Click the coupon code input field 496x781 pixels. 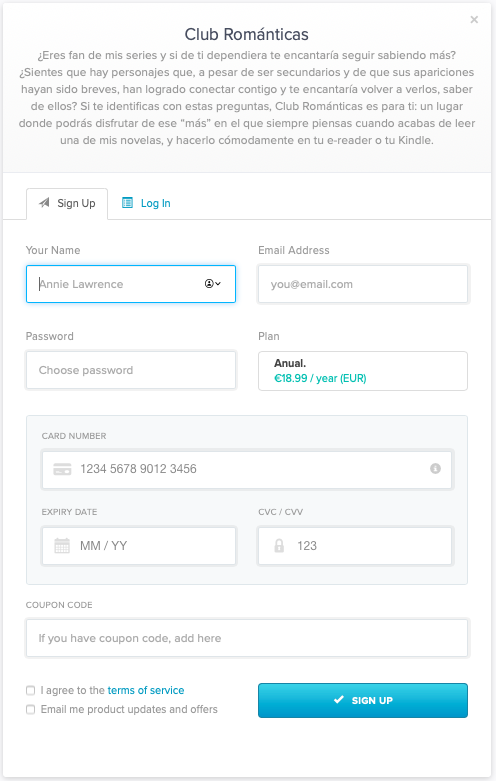[247, 638]
